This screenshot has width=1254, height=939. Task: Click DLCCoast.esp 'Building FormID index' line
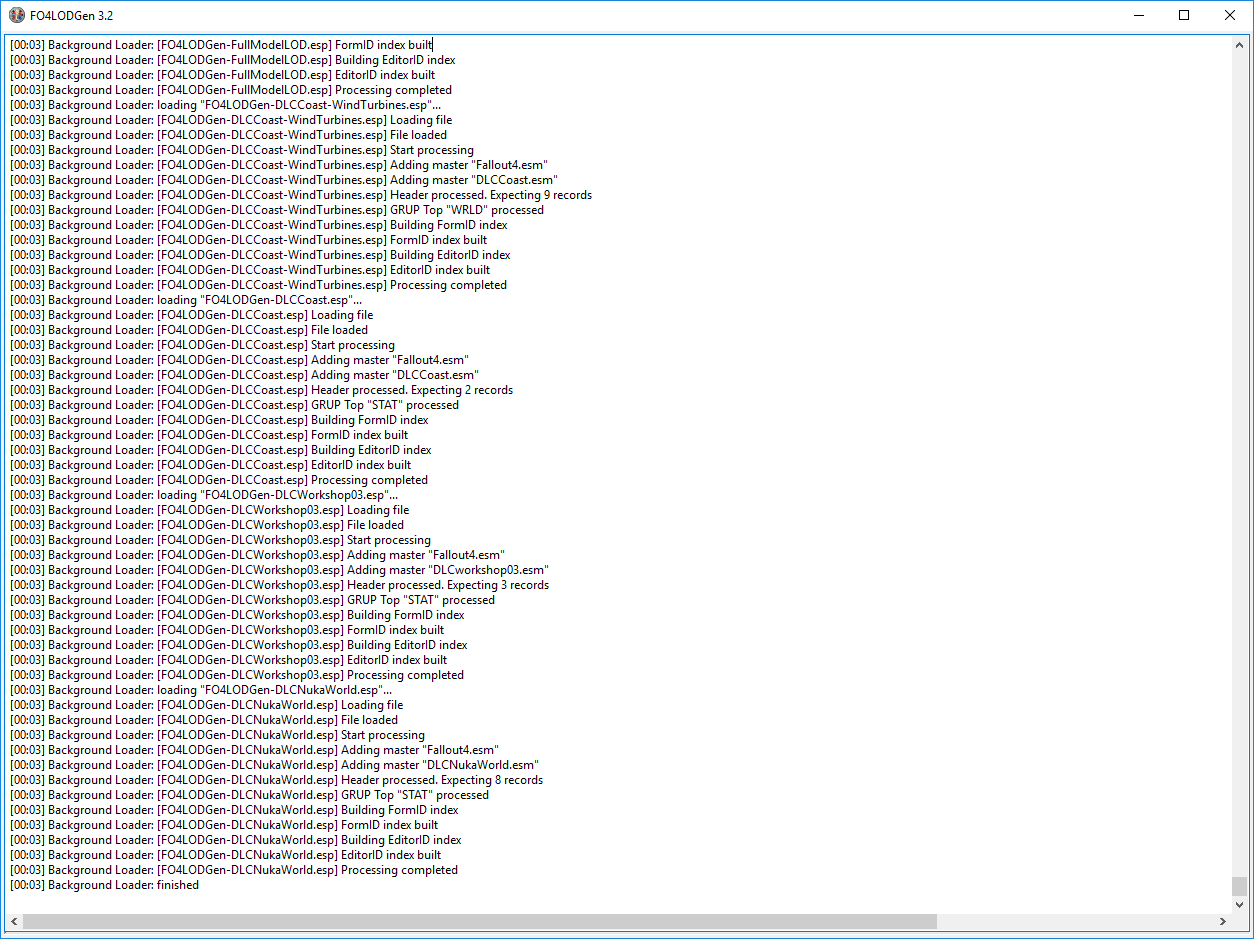[219, 420]
